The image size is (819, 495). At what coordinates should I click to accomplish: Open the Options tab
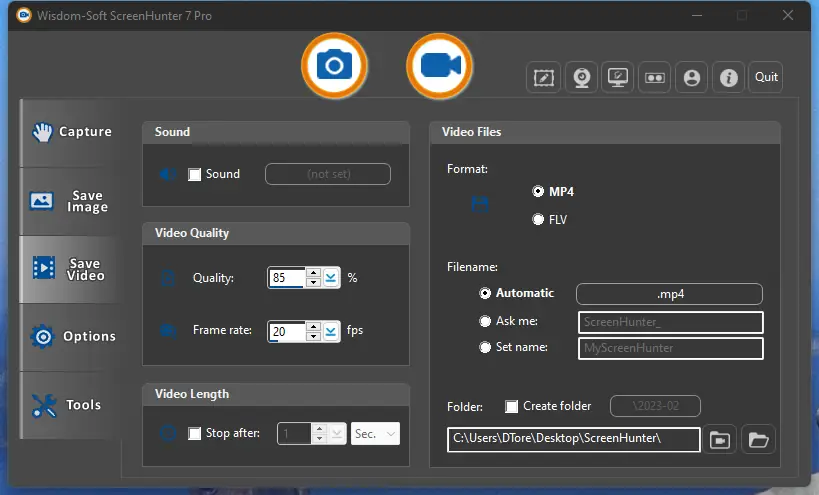[71, 337]
